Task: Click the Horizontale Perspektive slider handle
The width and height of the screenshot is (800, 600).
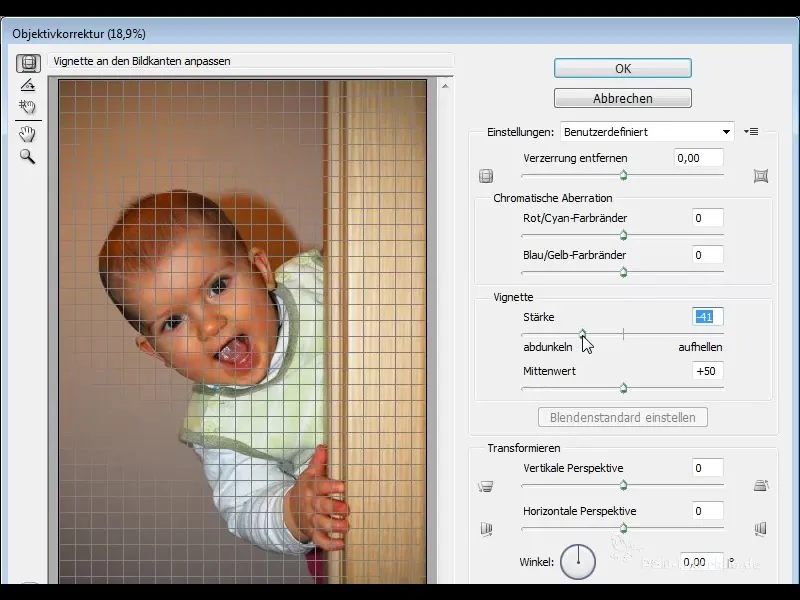Action: click(623, 528)
